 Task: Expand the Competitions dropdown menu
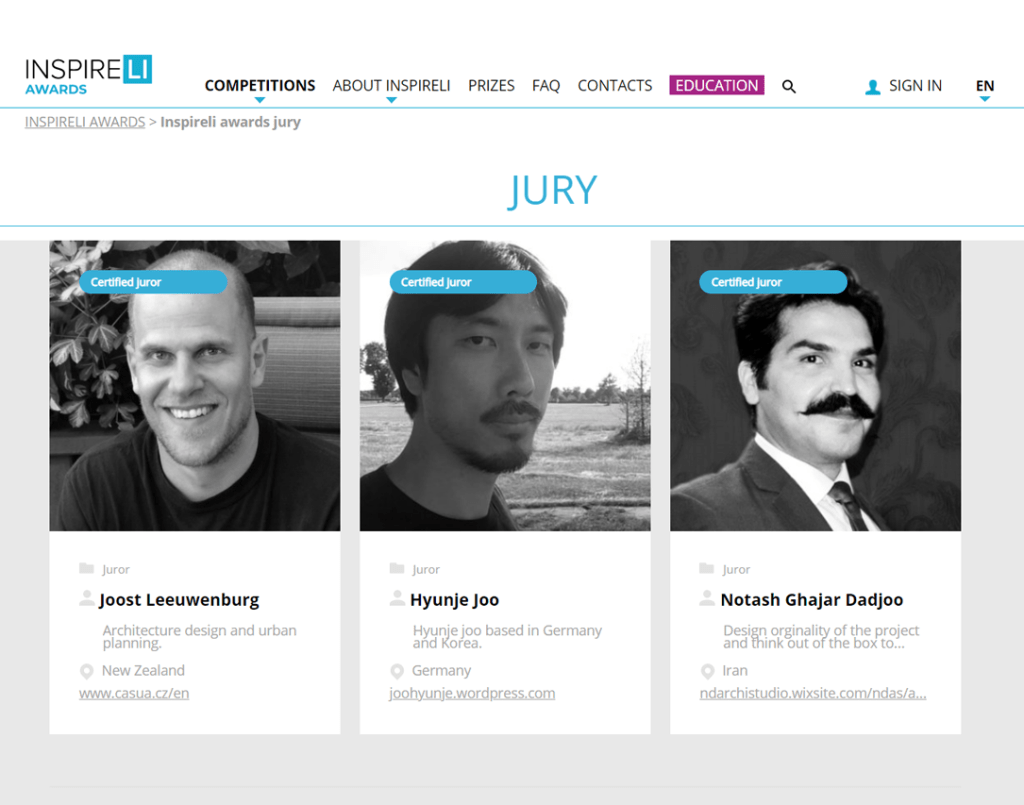260,86
